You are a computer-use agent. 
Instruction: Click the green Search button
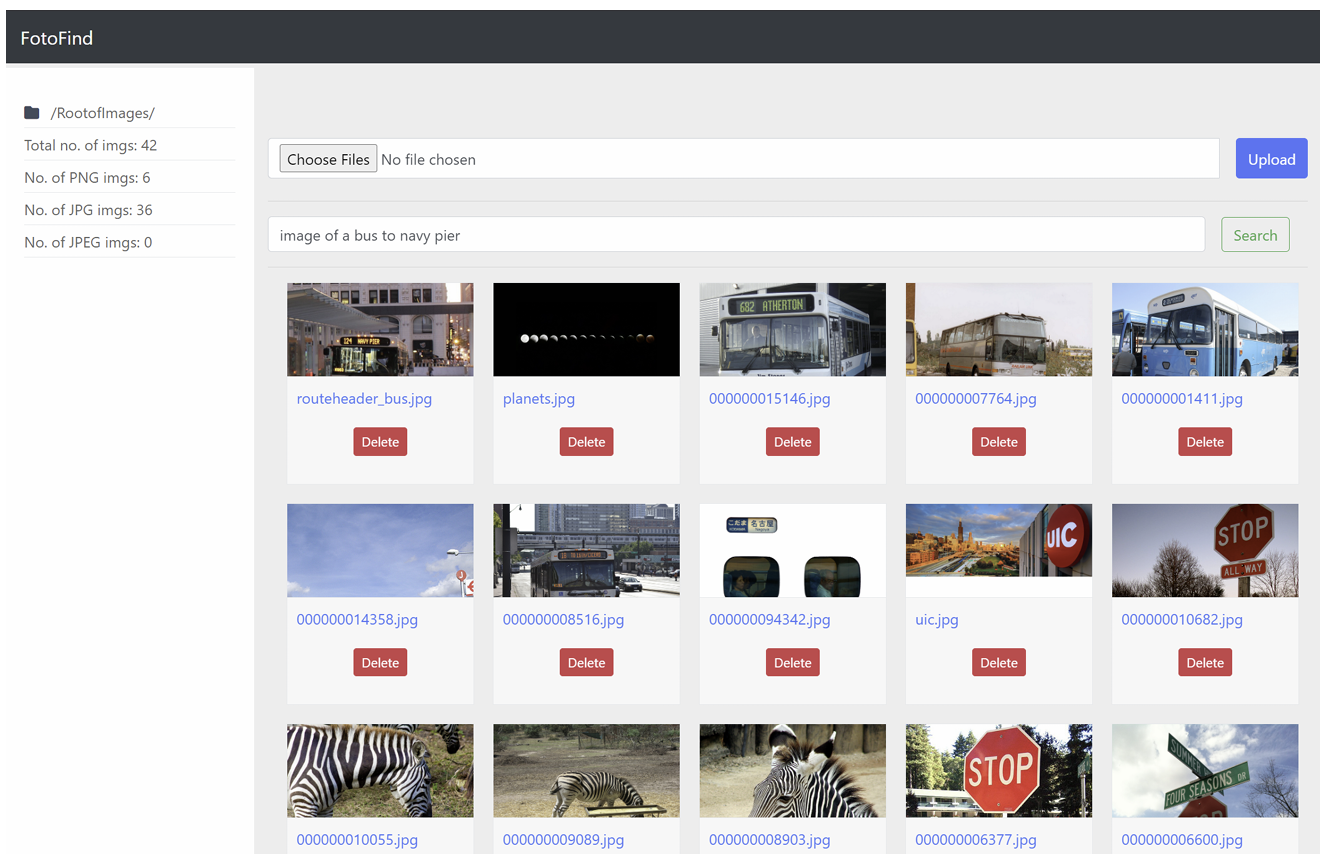1255,235
